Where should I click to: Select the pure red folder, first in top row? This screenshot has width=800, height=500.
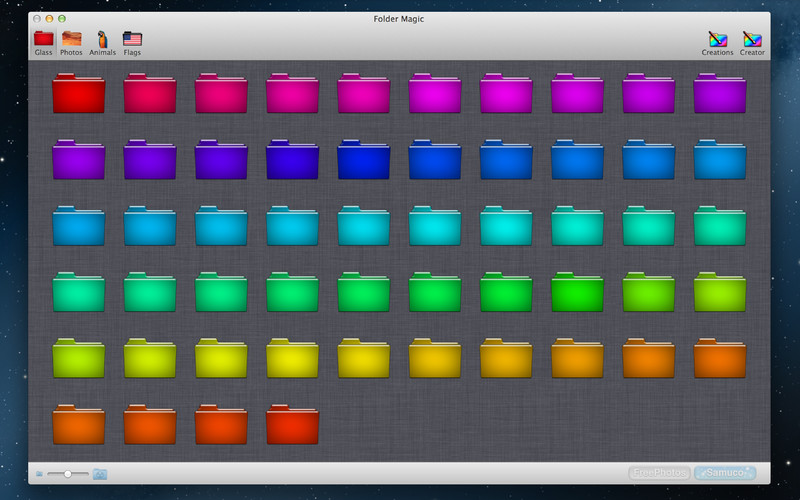coord(79,93)
